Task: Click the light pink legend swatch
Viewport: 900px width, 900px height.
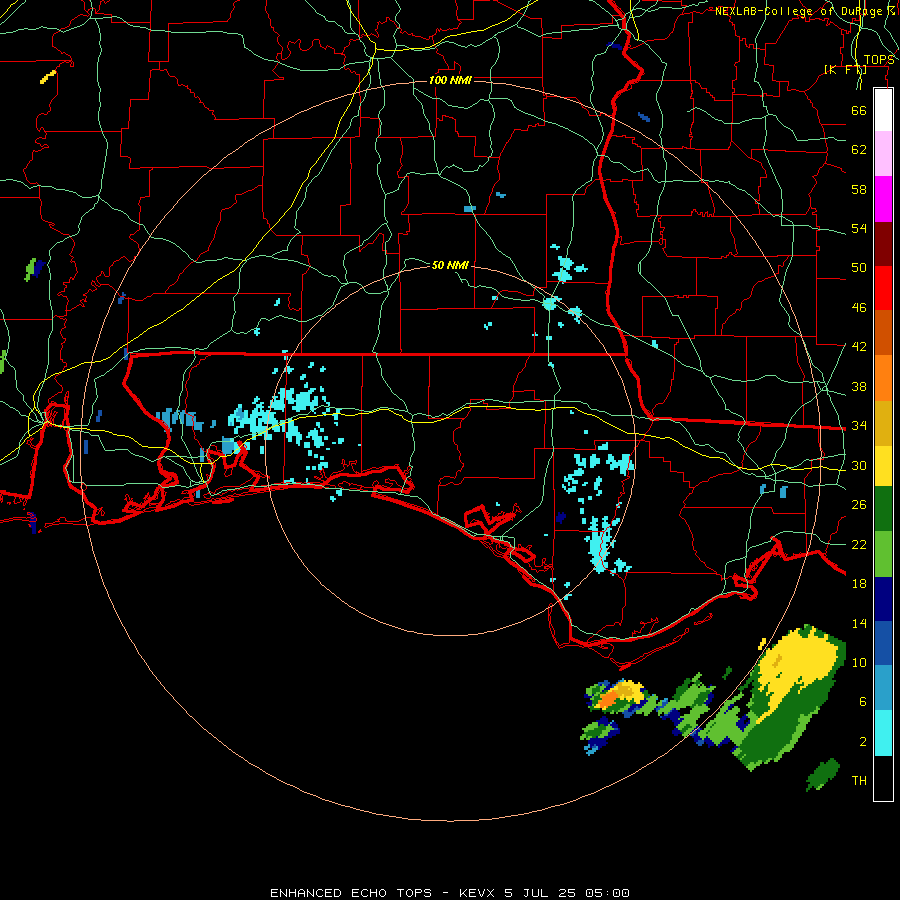Action: pyautogui.click(x=883, y=154)
